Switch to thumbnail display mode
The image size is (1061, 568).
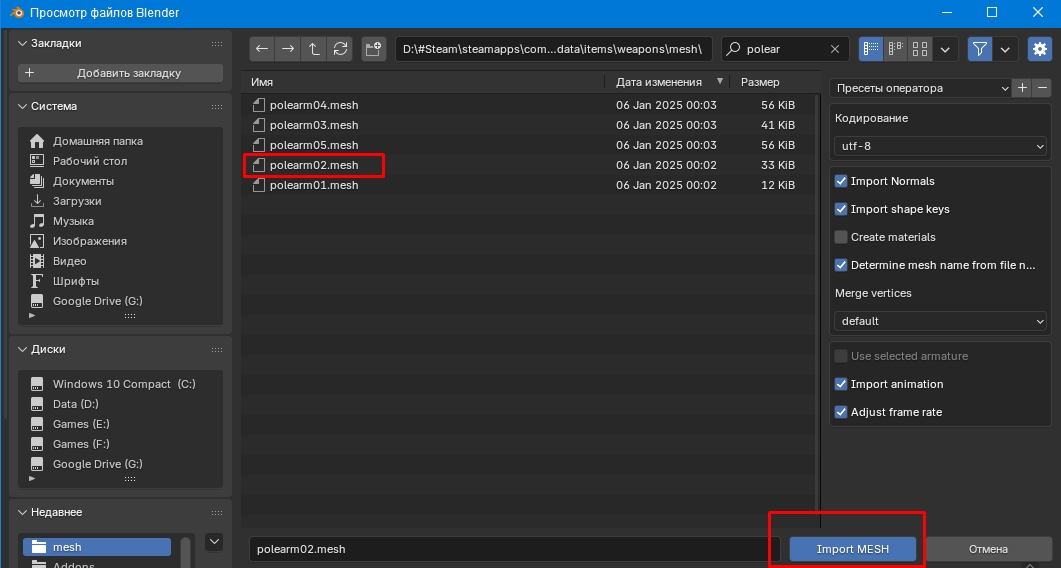click(920, 49)
